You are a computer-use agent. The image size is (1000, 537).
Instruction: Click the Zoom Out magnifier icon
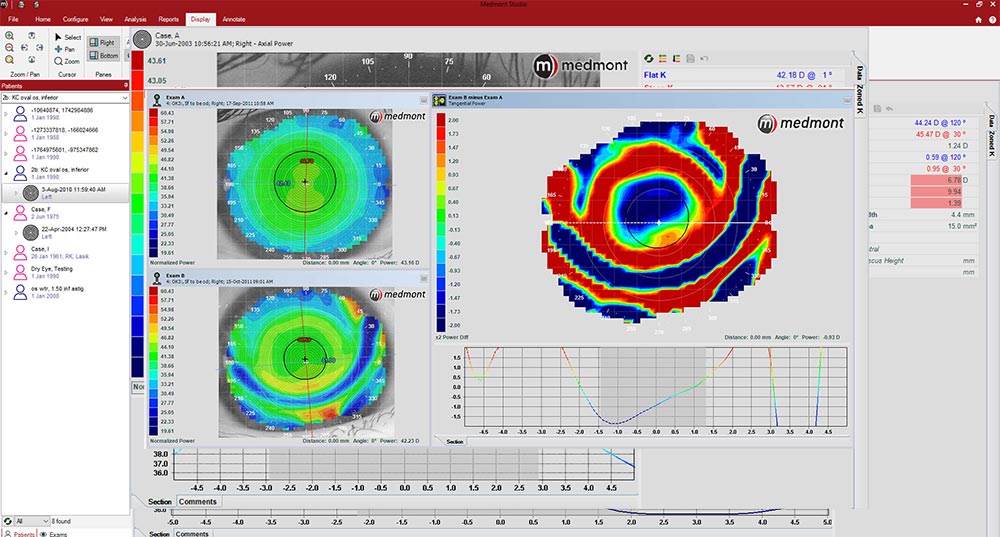click(x=10, y=48)
